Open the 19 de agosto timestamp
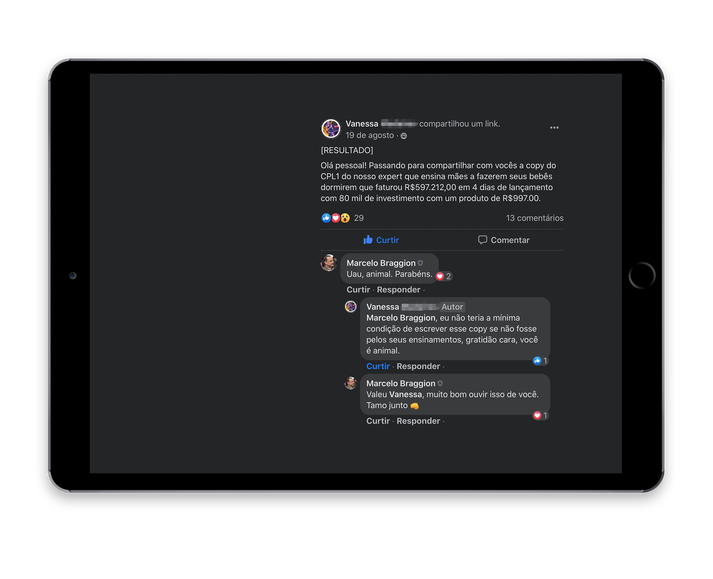Viewport: 713px width, 579px height. tap(369, 135)
